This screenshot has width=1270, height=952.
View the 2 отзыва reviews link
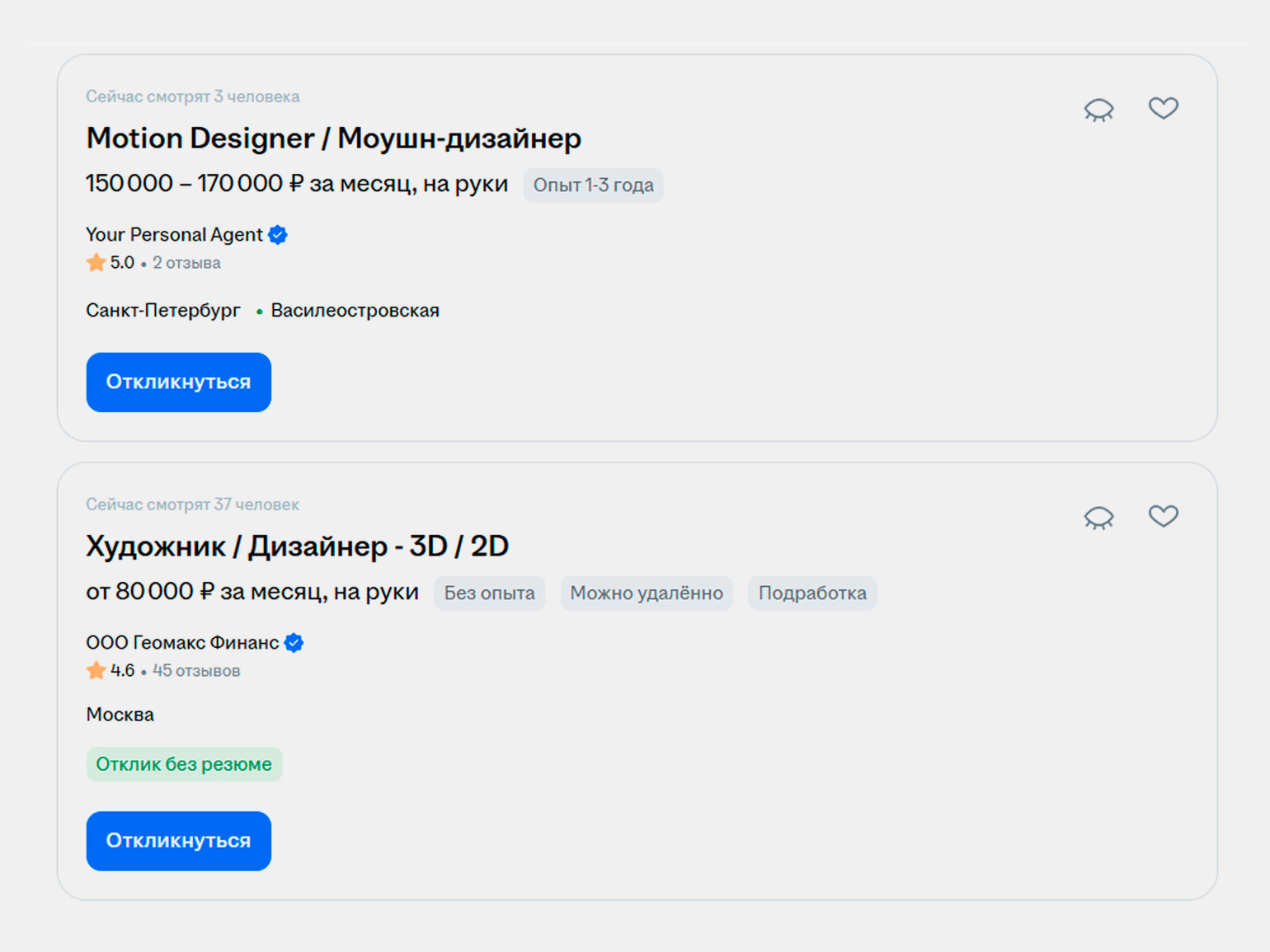coord(186,263)
